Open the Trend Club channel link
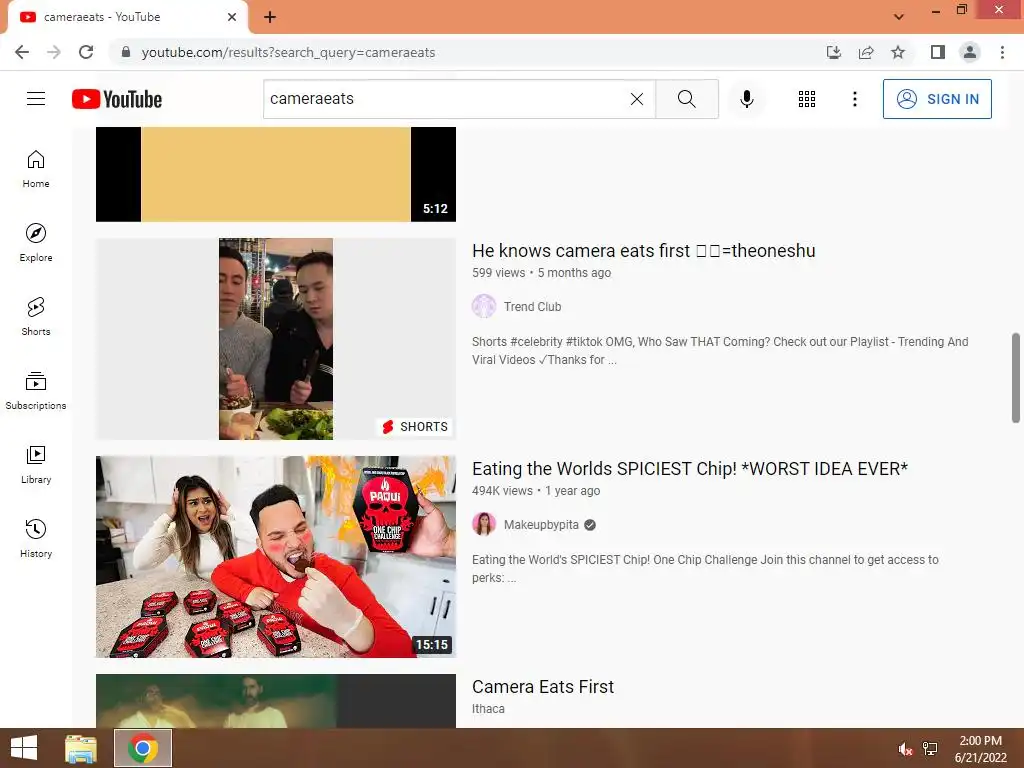Viewport: 1024px width, 768px height. [x=532, y=306]
